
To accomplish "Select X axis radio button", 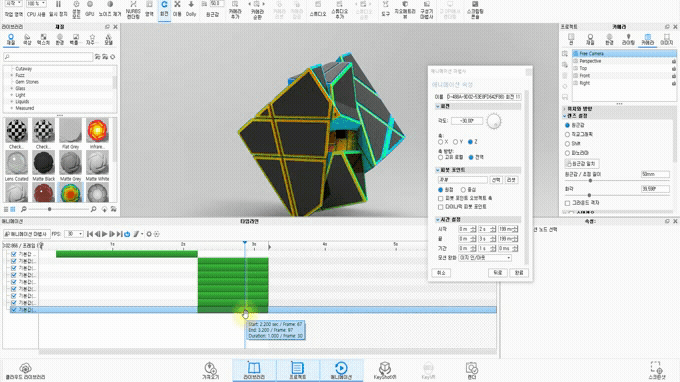I will pyautogui.click(x=441, y=142).
